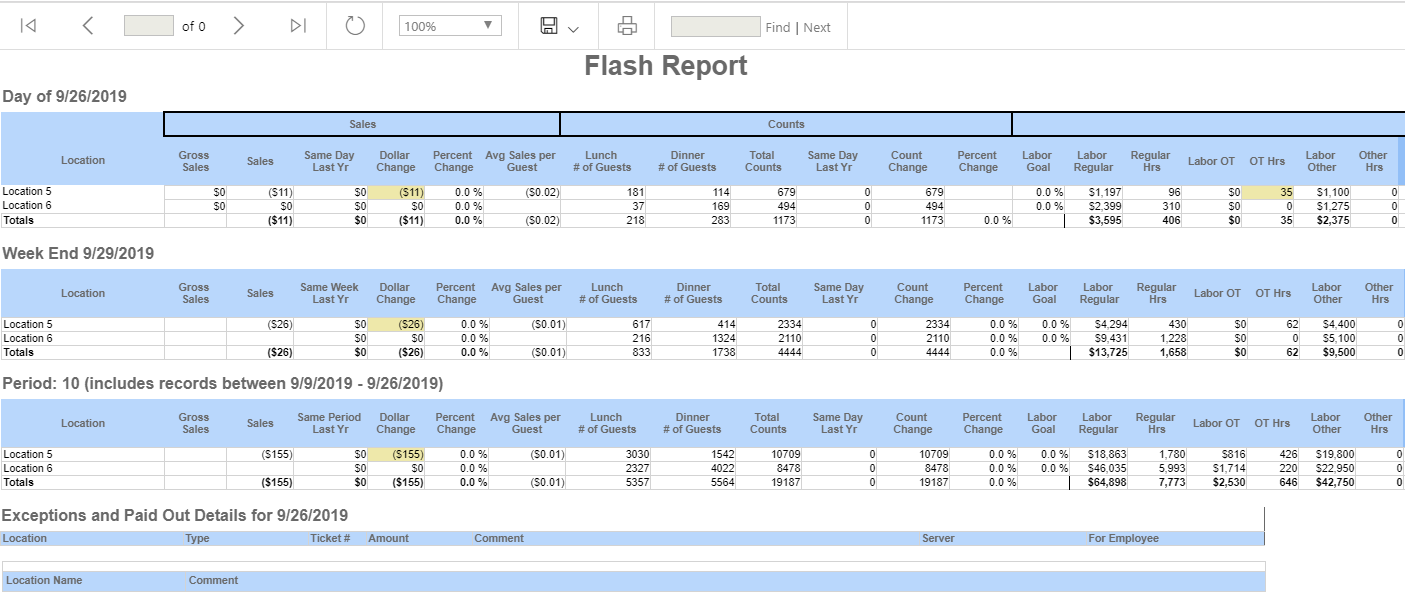This screenshot has width=1405, height=605.
Task: Click the Amount column header in Exceptions
Action: pos(388,538)
